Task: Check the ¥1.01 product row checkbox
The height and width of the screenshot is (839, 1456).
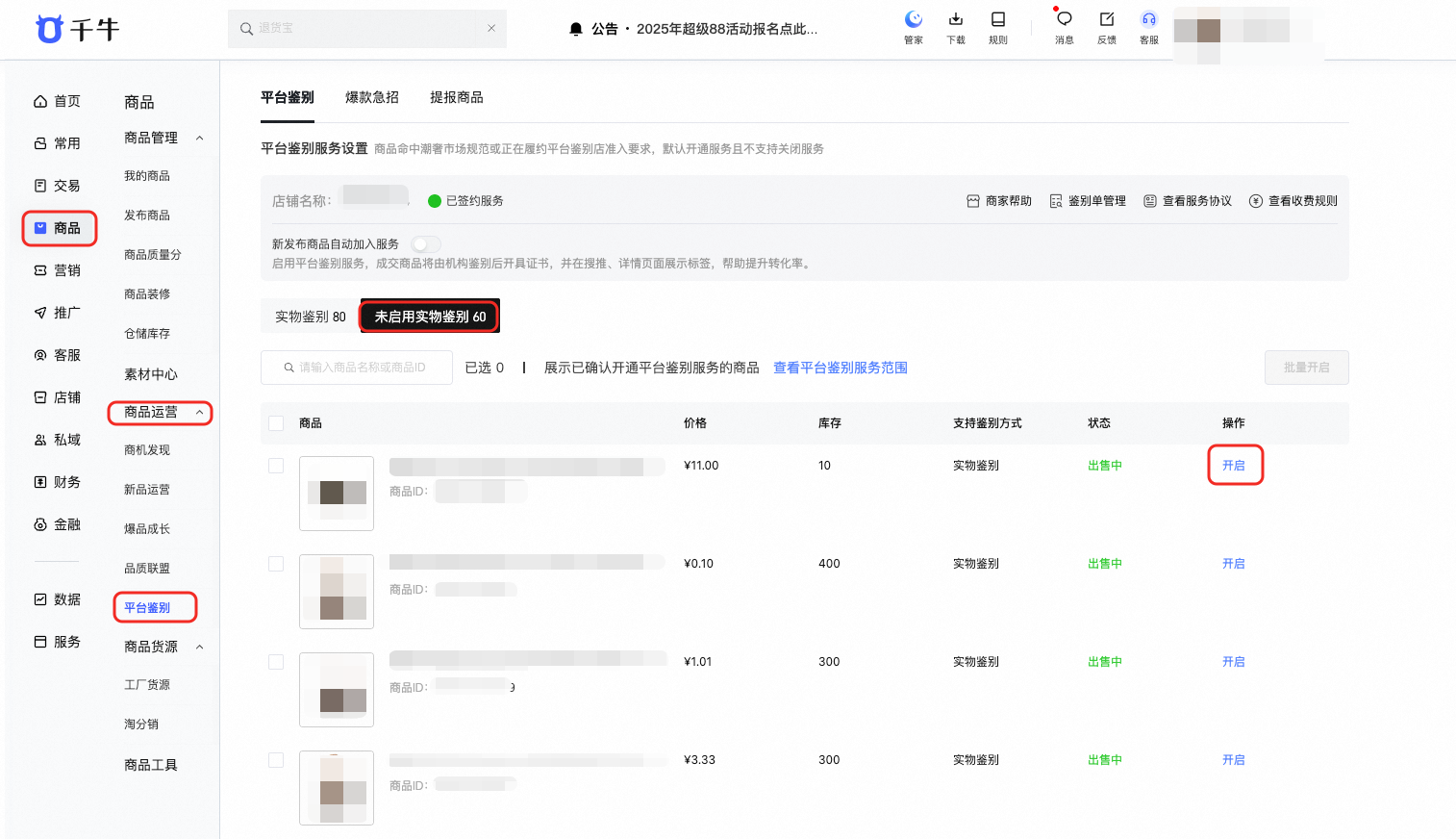Action: click(276, 662)
